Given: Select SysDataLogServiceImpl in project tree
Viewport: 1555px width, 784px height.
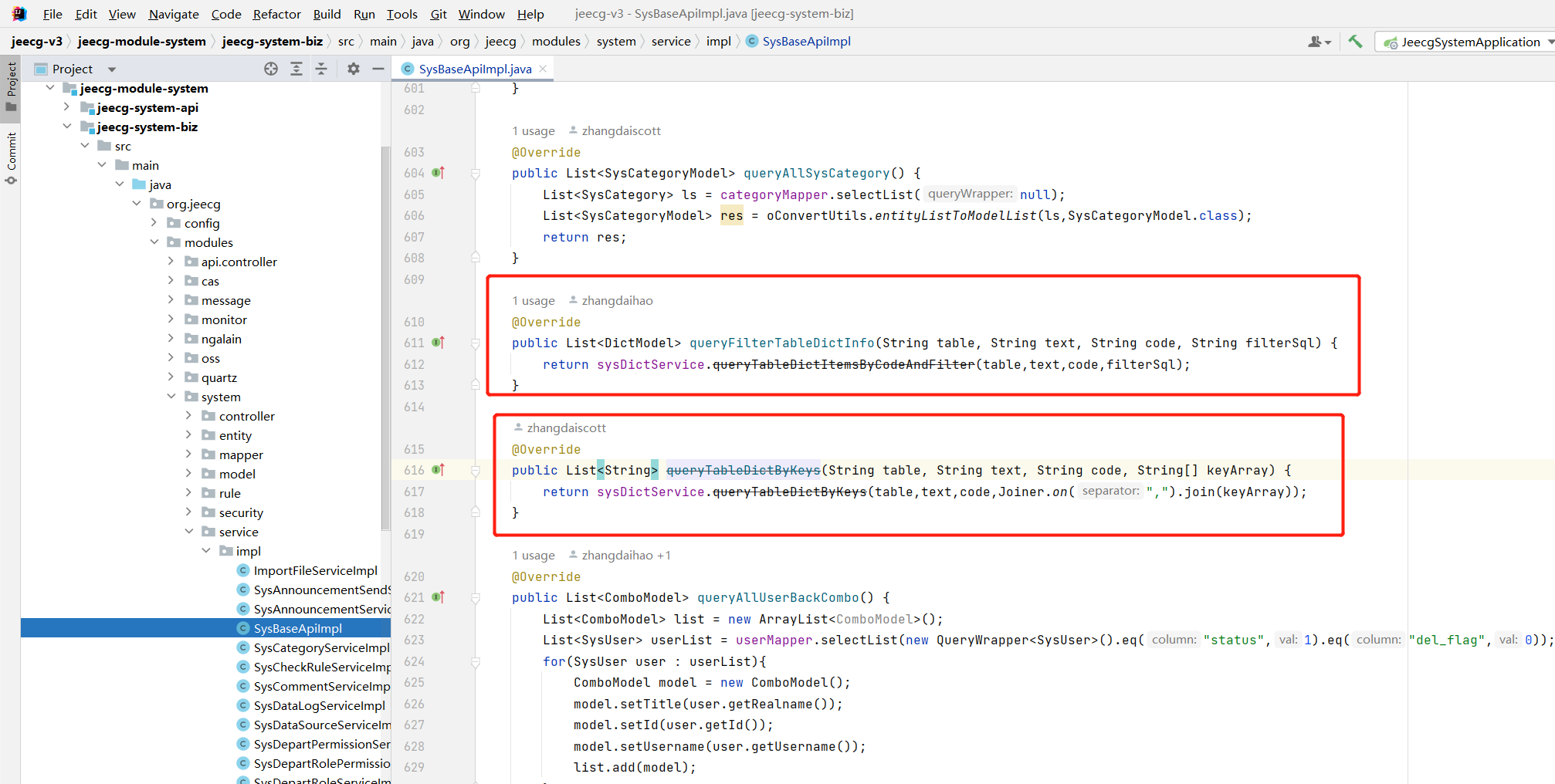Looking at the screenshot, I should point(319,705).
